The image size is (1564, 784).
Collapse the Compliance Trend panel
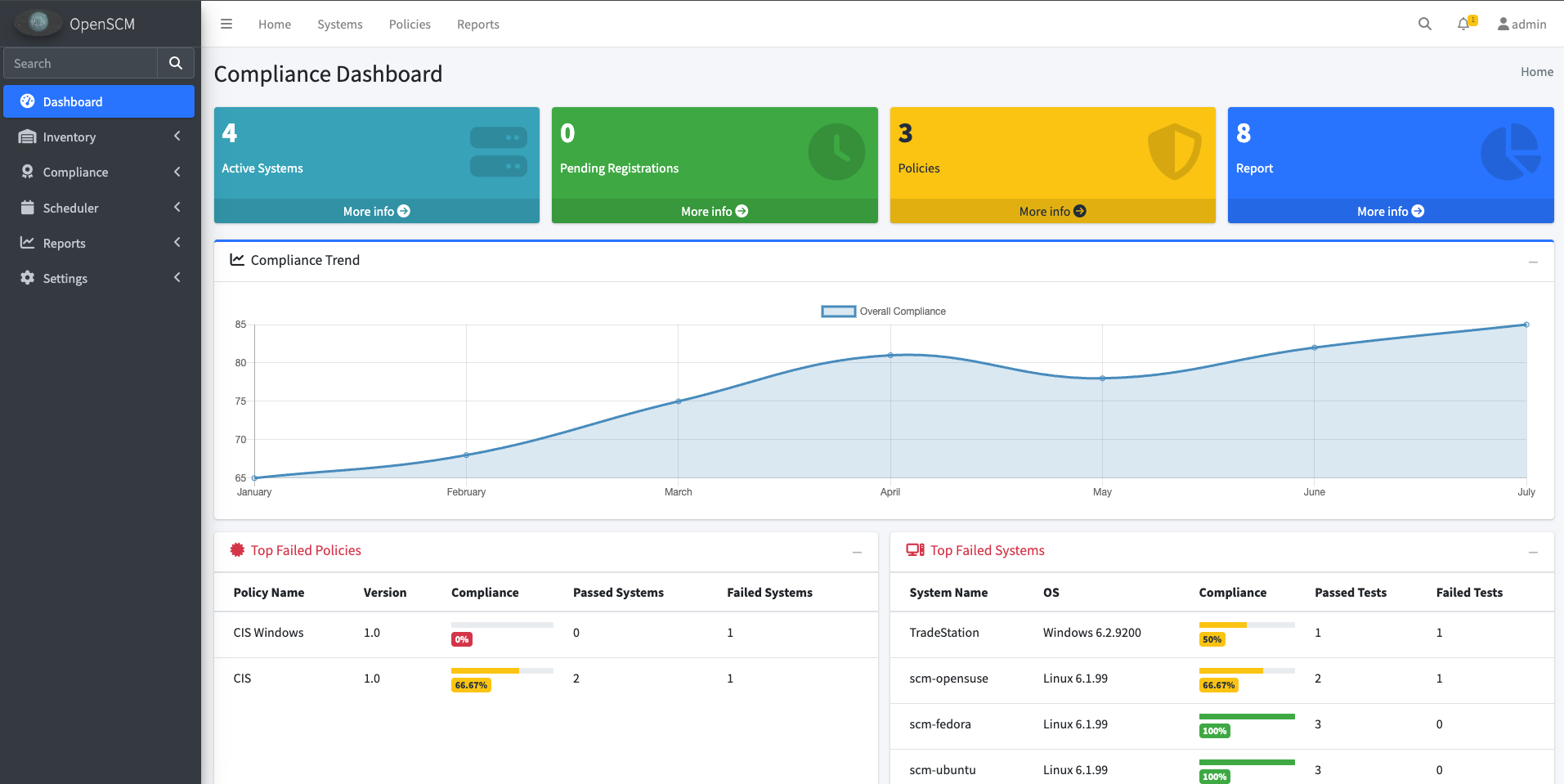pos(1532,262)
